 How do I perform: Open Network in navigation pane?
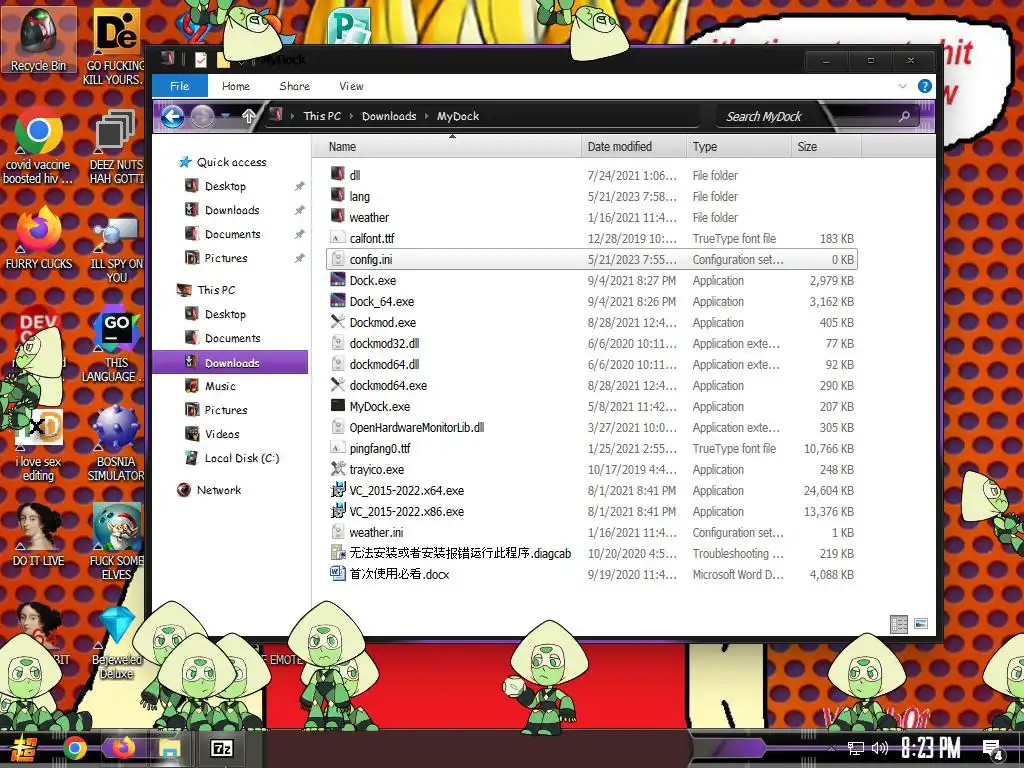coord(219,490)
